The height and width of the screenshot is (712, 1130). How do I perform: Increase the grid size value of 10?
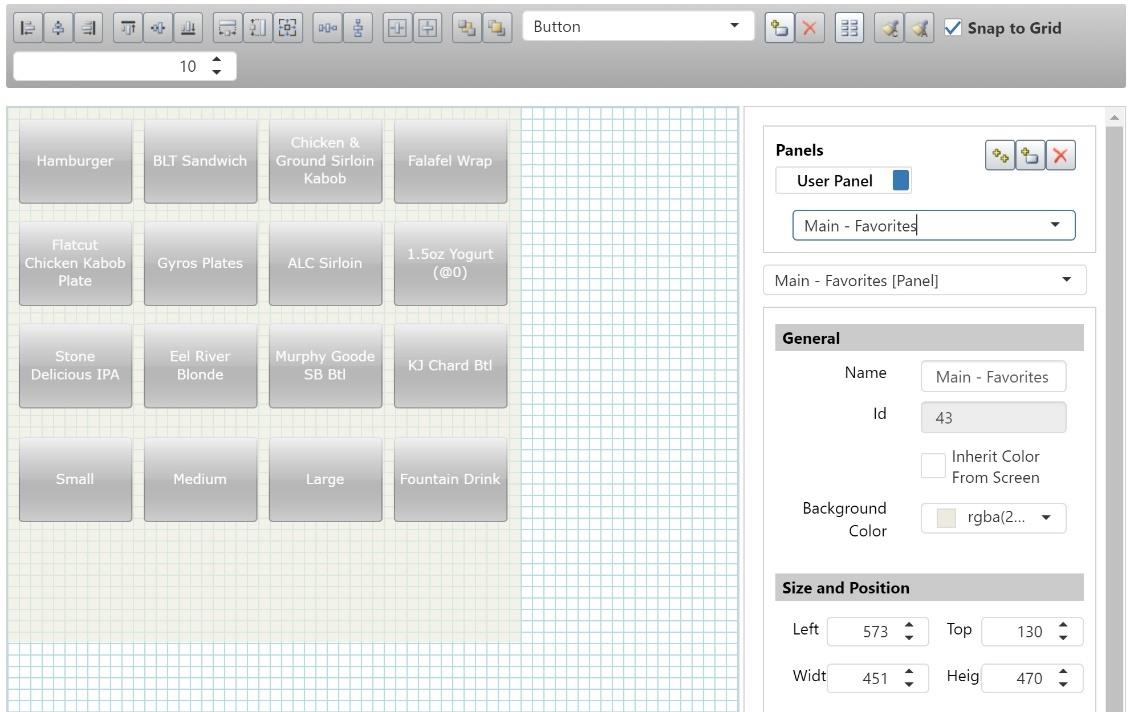217,60
